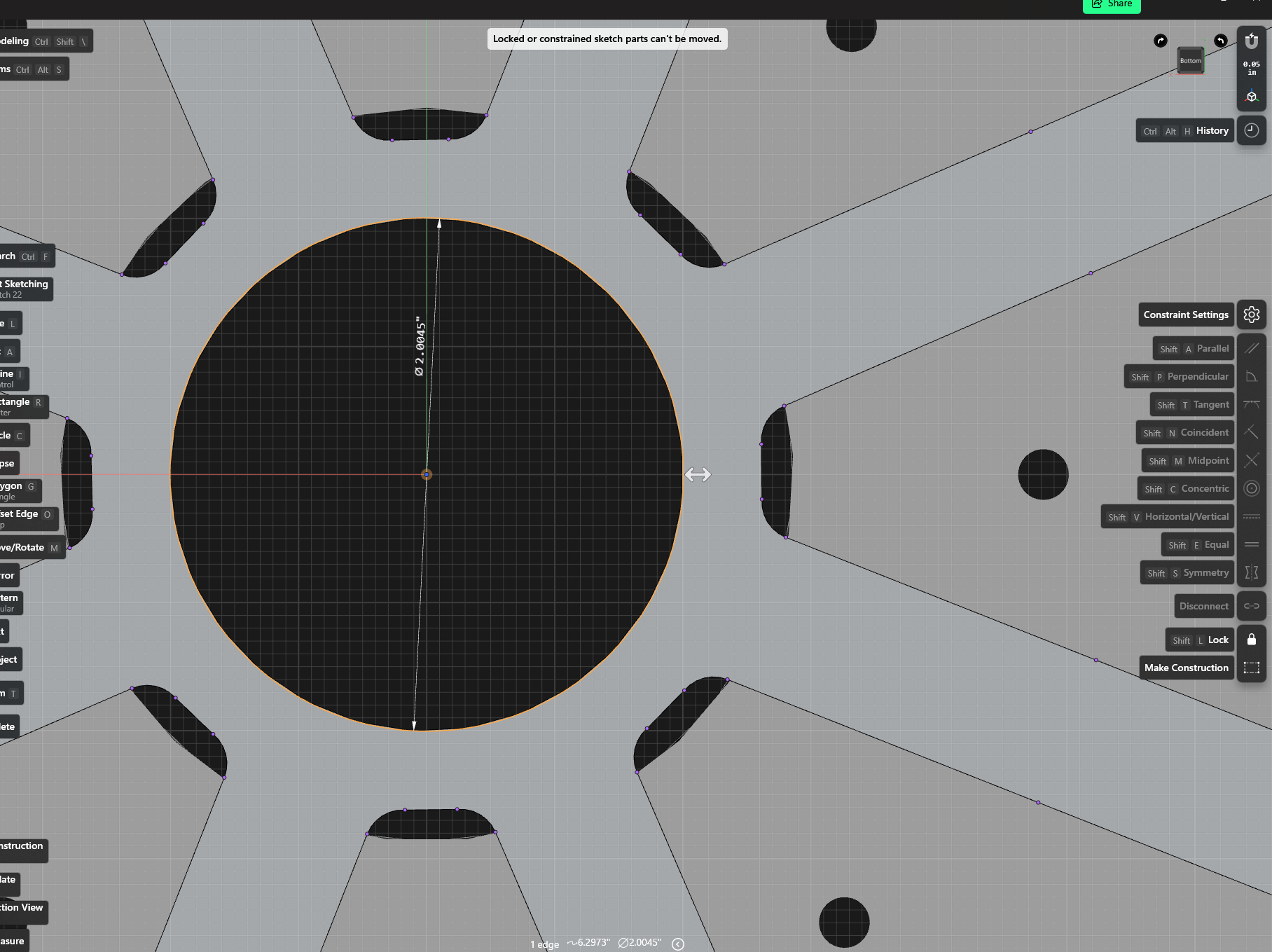Toggle the snapping magnet icon
The height and width of the screenshot is (952, 1272).
[x=1251, y=41]
